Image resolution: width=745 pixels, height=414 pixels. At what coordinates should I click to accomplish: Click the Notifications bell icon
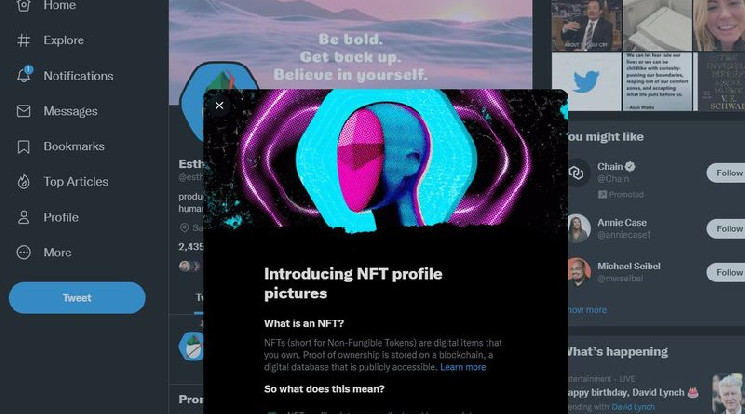(x=24, y=75)
